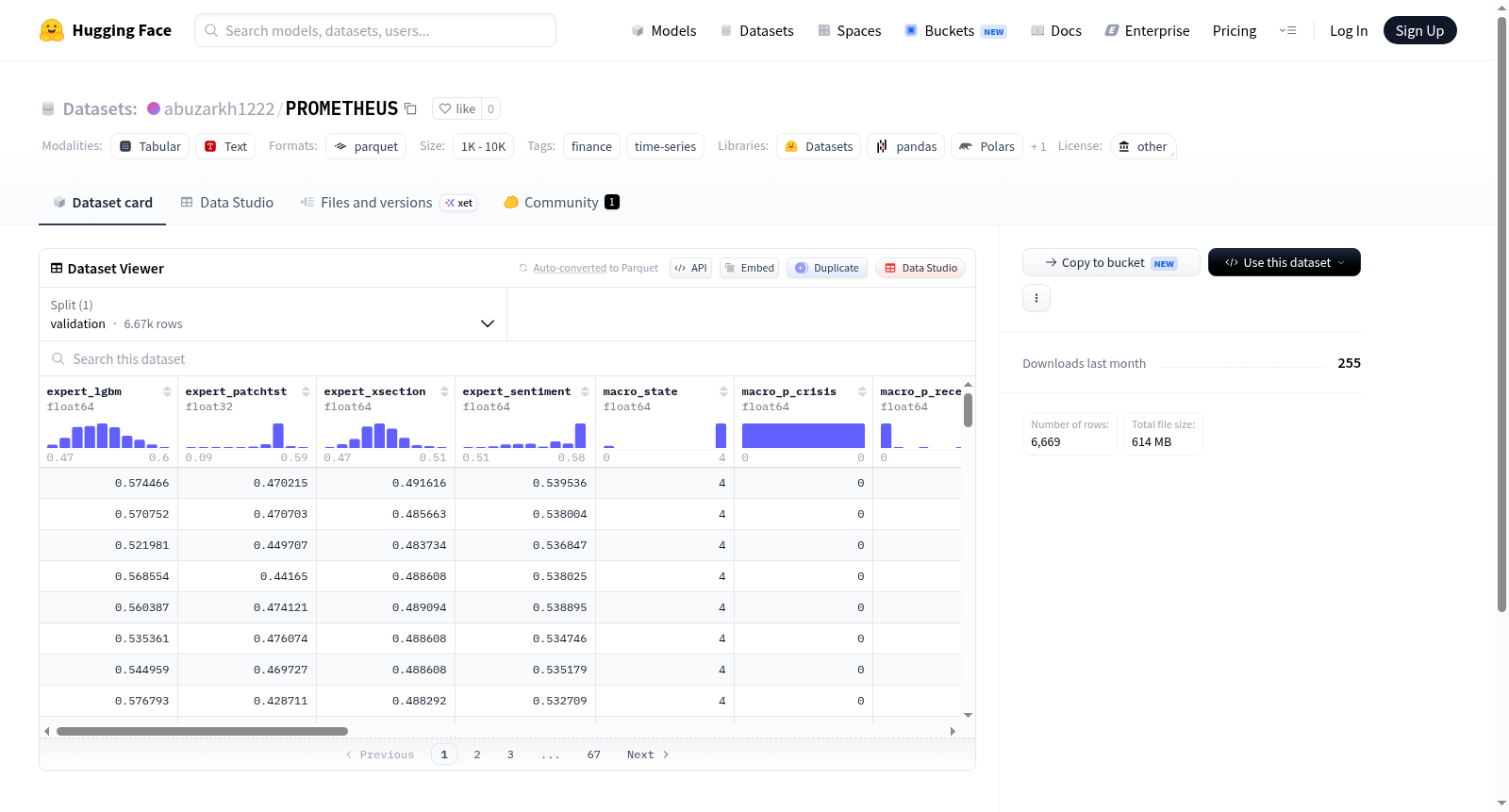The image size is (1509, 812).
Task: Open the Community tab
Action: click(561, 203)
